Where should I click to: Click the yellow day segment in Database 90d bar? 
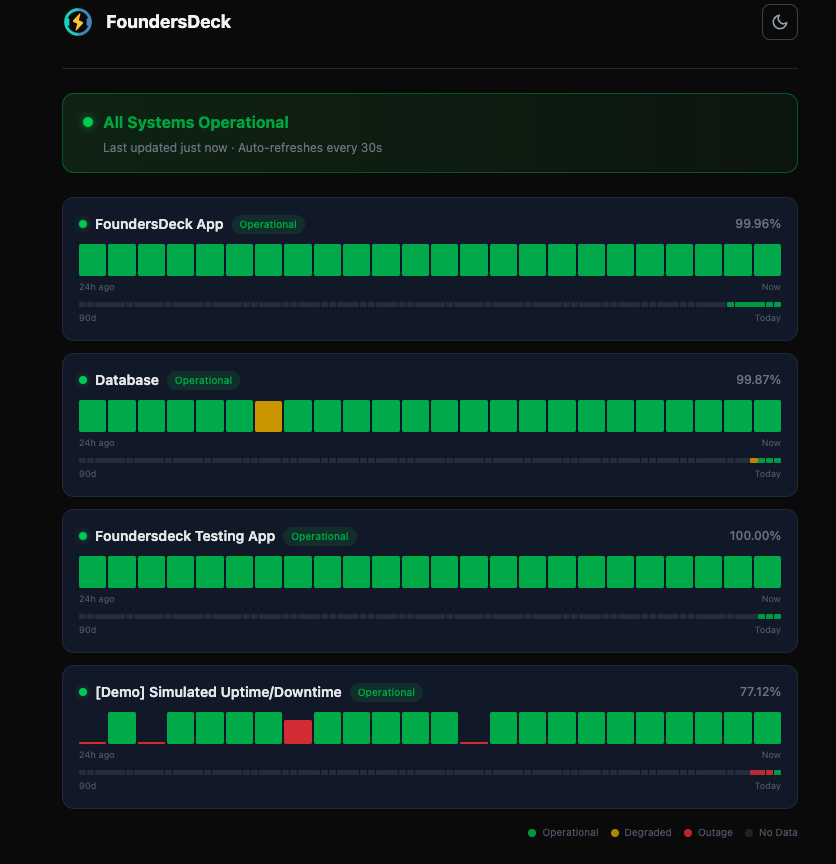coord(753,460)
